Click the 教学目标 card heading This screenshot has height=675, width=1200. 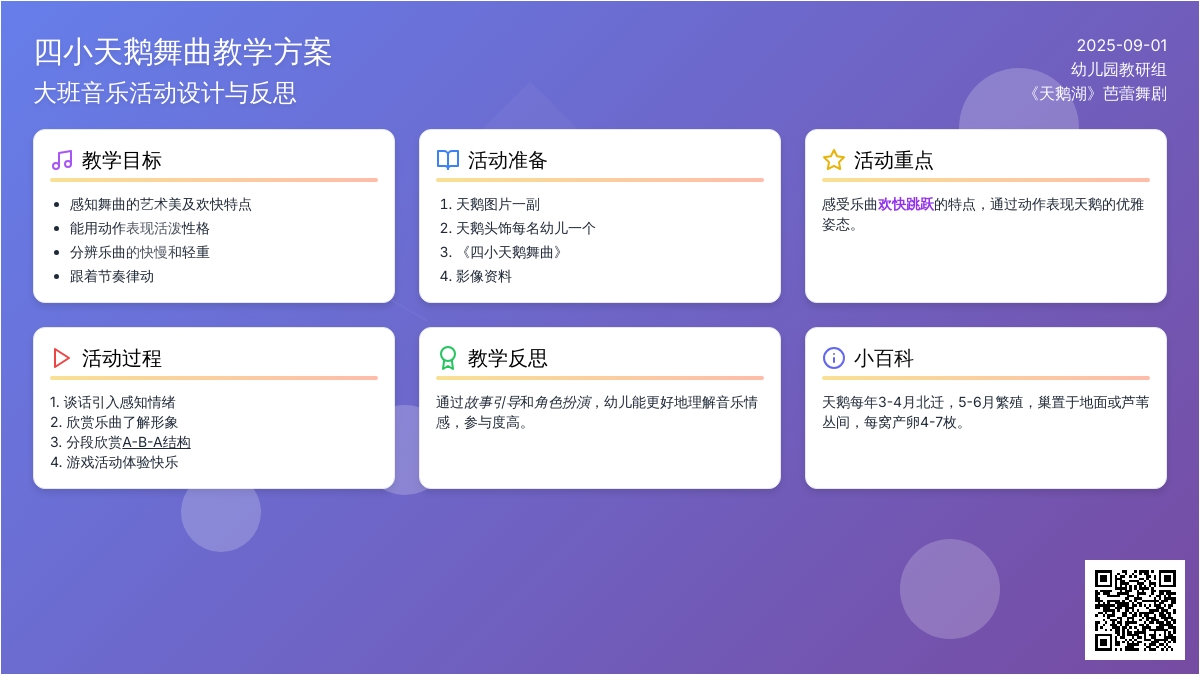(122, 160)
